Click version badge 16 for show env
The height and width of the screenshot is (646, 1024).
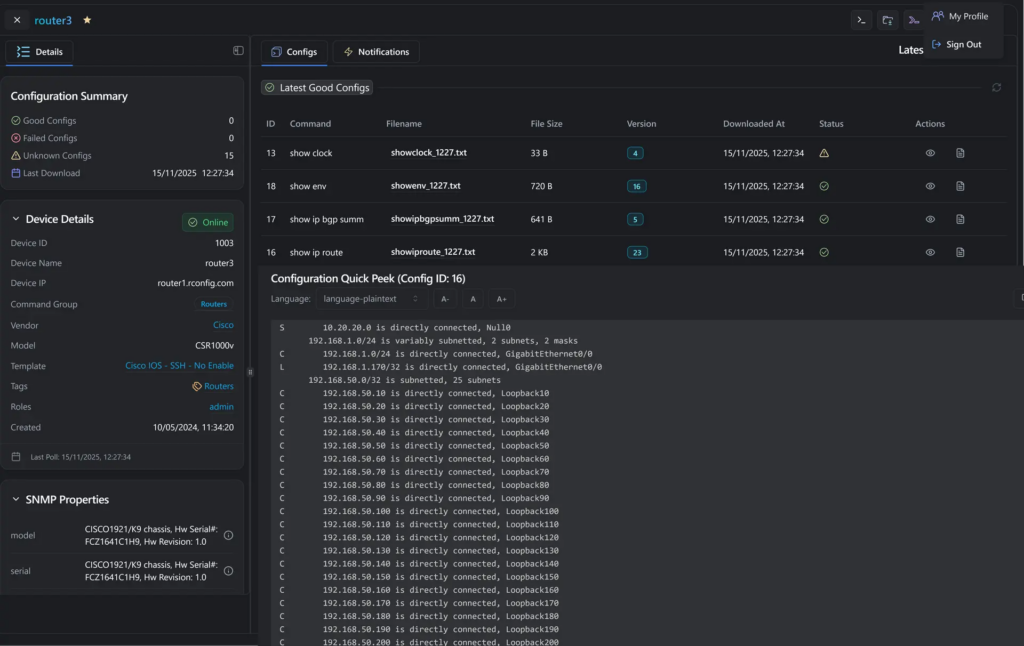point(637,186)
